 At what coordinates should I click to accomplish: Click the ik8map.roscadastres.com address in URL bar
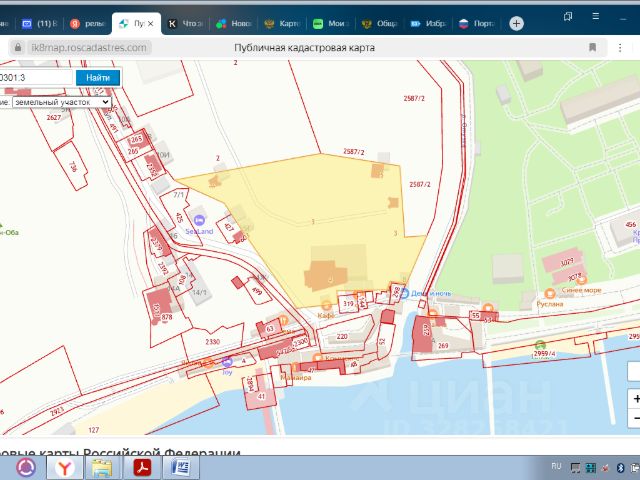[89, 47]
